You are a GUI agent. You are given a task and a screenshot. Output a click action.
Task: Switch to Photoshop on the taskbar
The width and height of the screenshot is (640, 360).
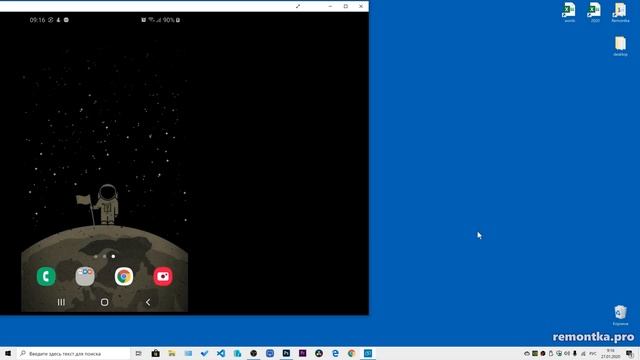click(286, 353)
